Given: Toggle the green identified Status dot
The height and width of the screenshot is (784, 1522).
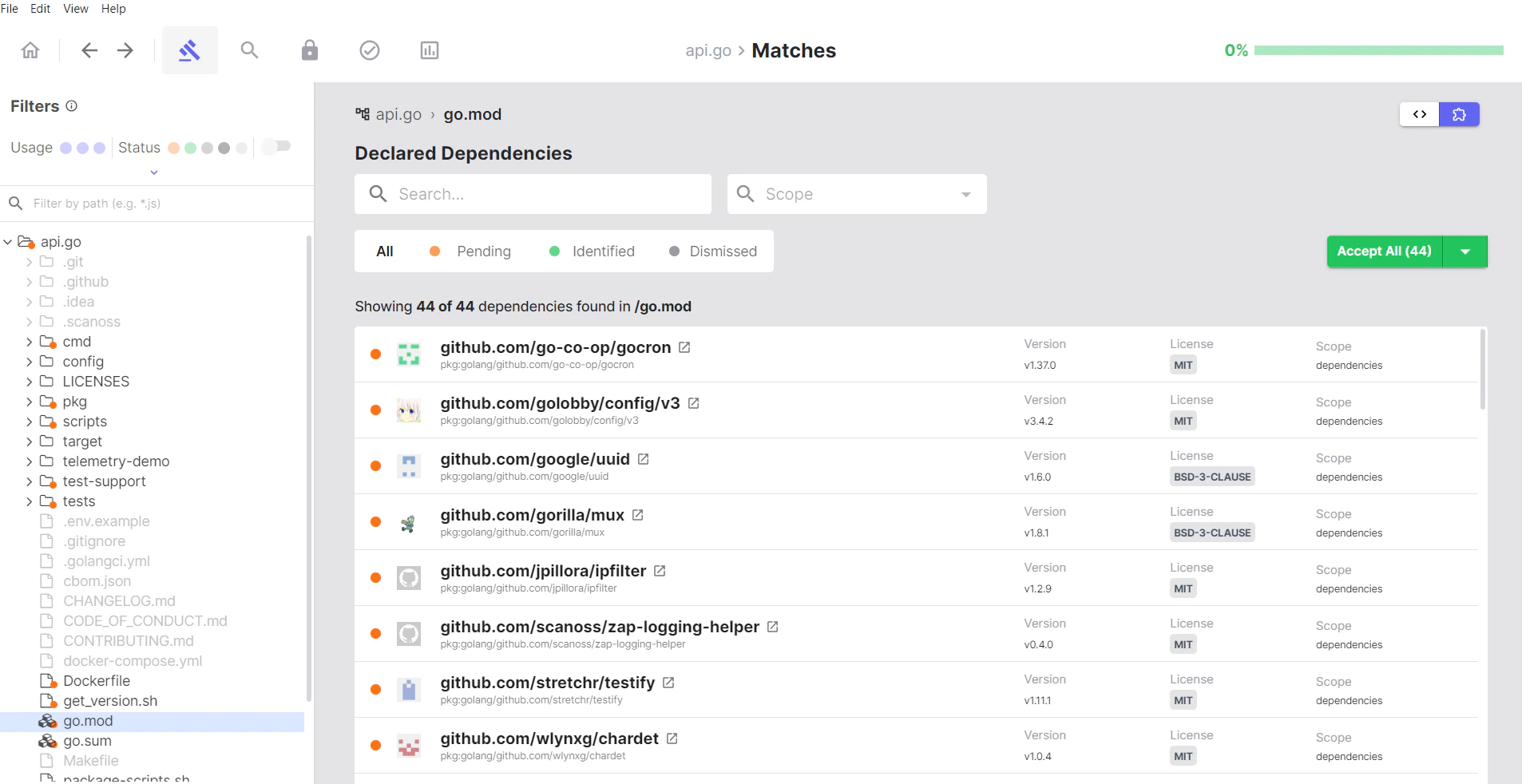Looking at the screenshot, I should pos(190,148).
